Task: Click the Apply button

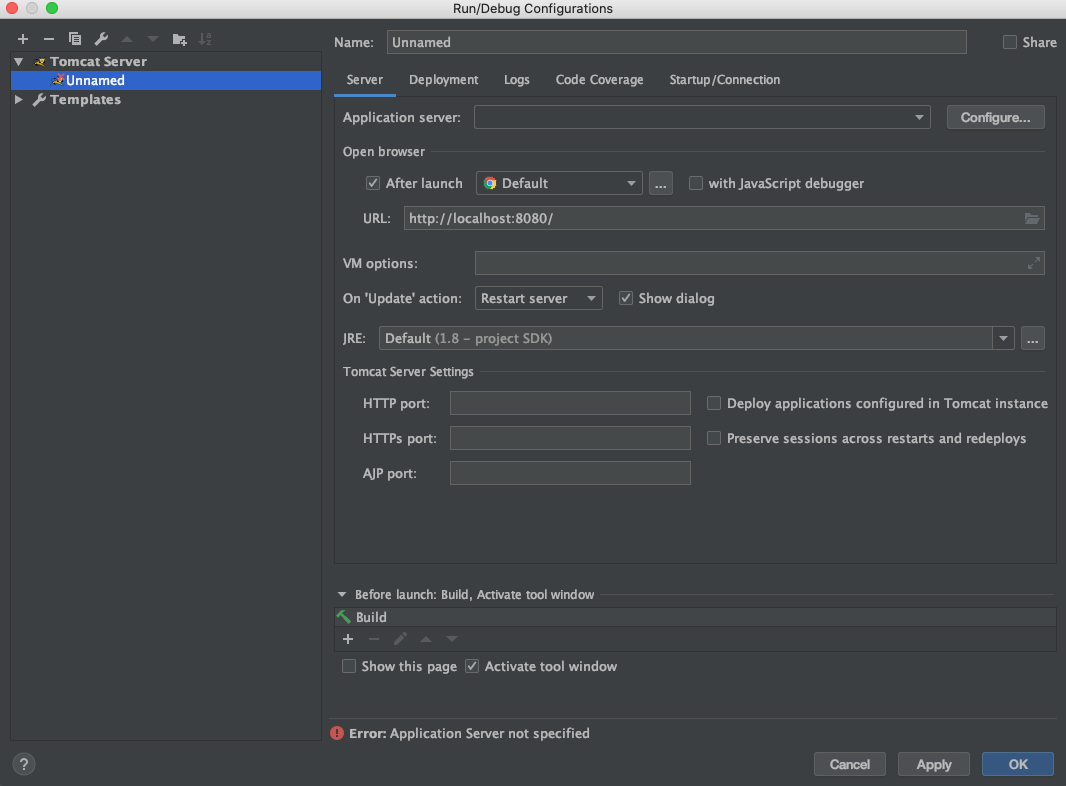Action: click(934, 764)
